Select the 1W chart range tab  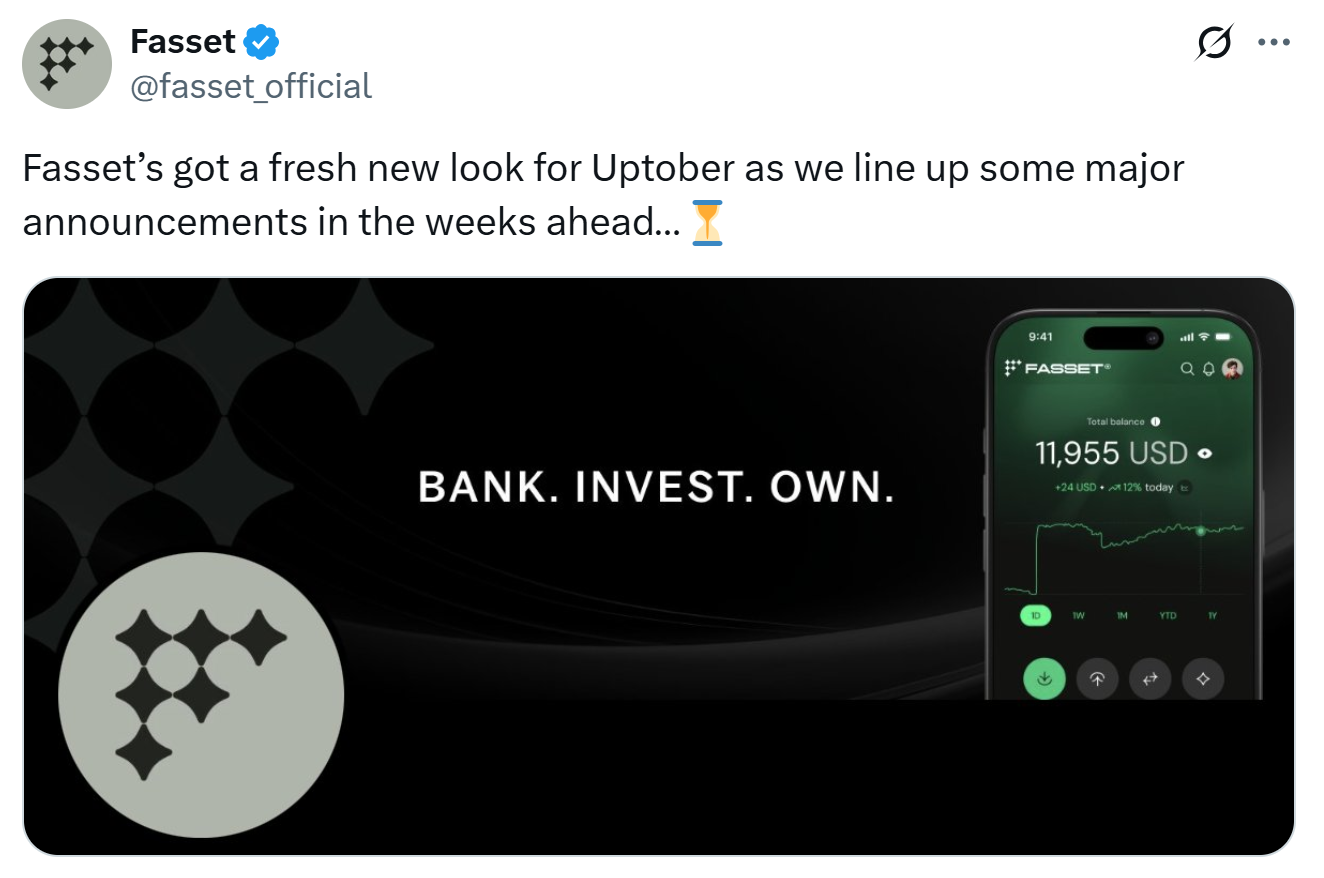(1078, 616)
